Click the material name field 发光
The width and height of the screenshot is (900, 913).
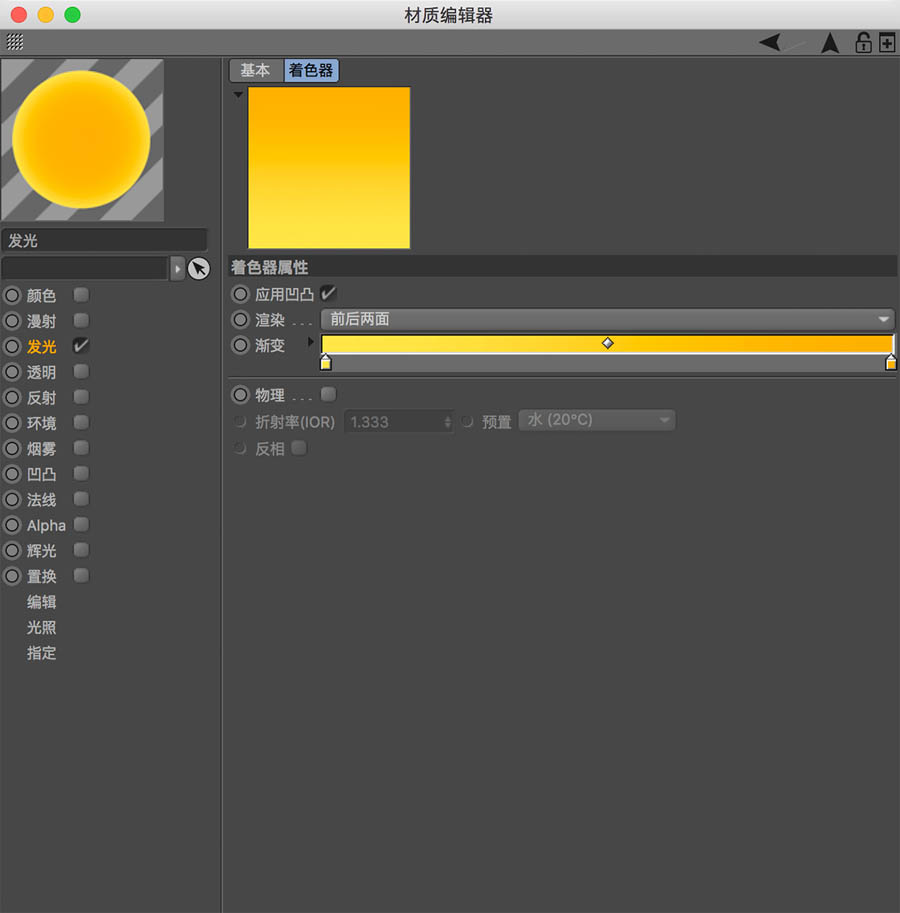click(x=104, y=241)
